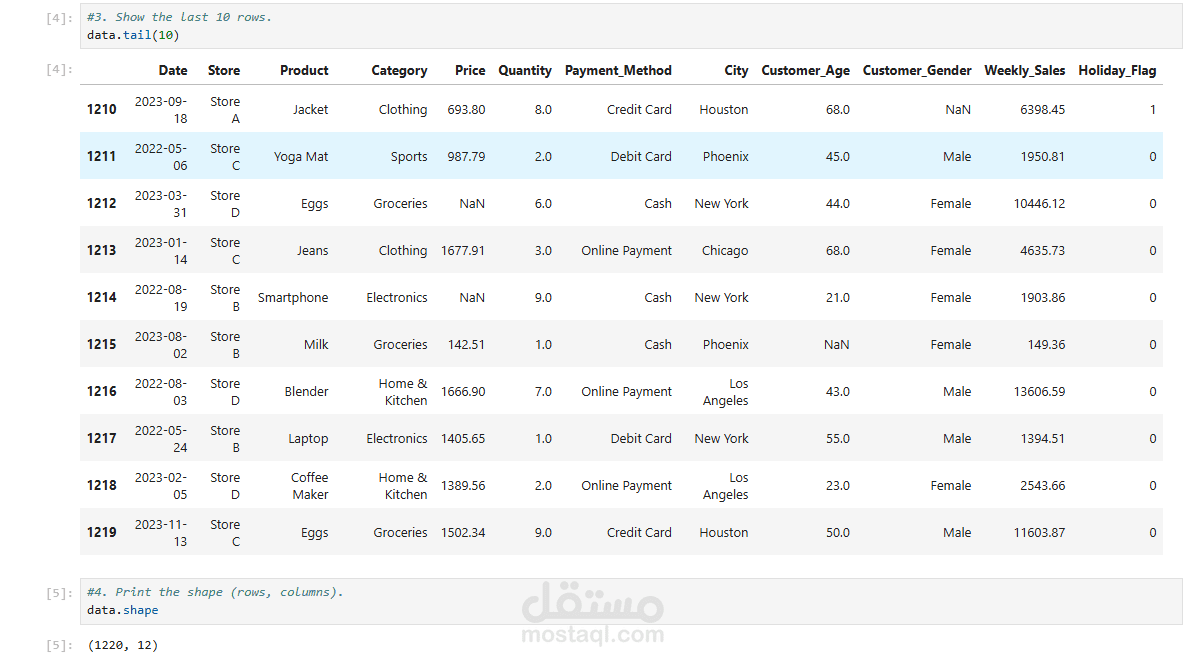The height and width of the screenshot is (660, 1186).
Task: Click the mostaql watermark logo
Action: tap(594, 612)
